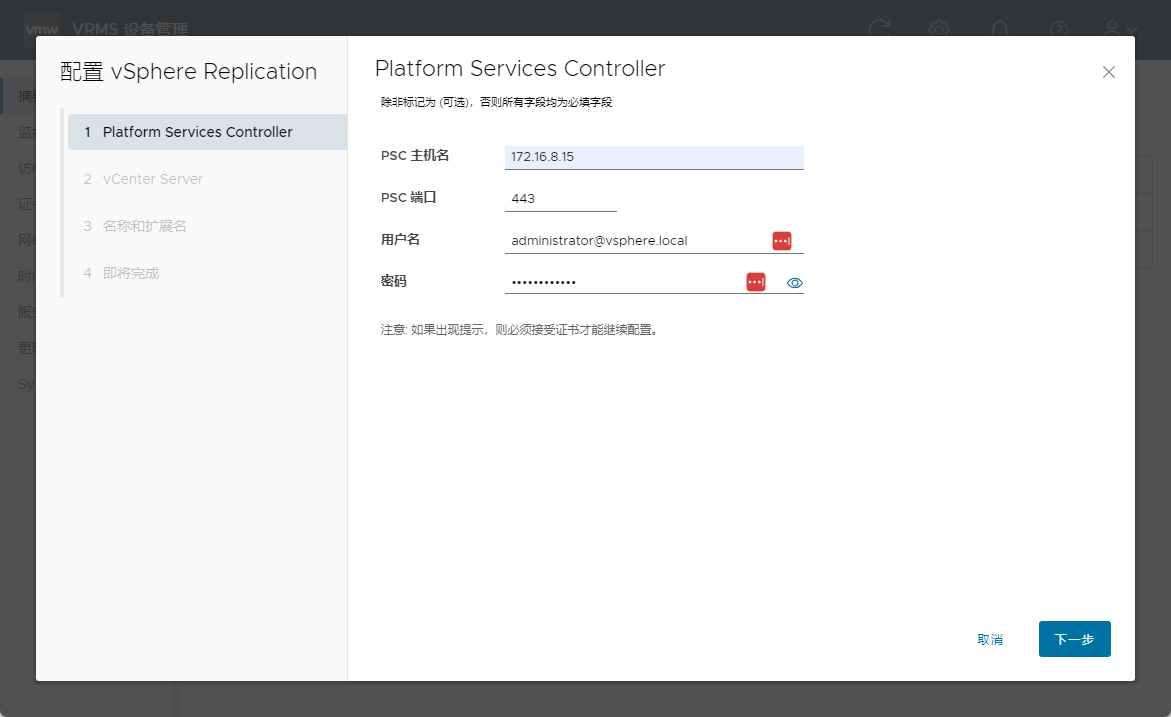Click the 取消 button

click(x=990, y=639)
